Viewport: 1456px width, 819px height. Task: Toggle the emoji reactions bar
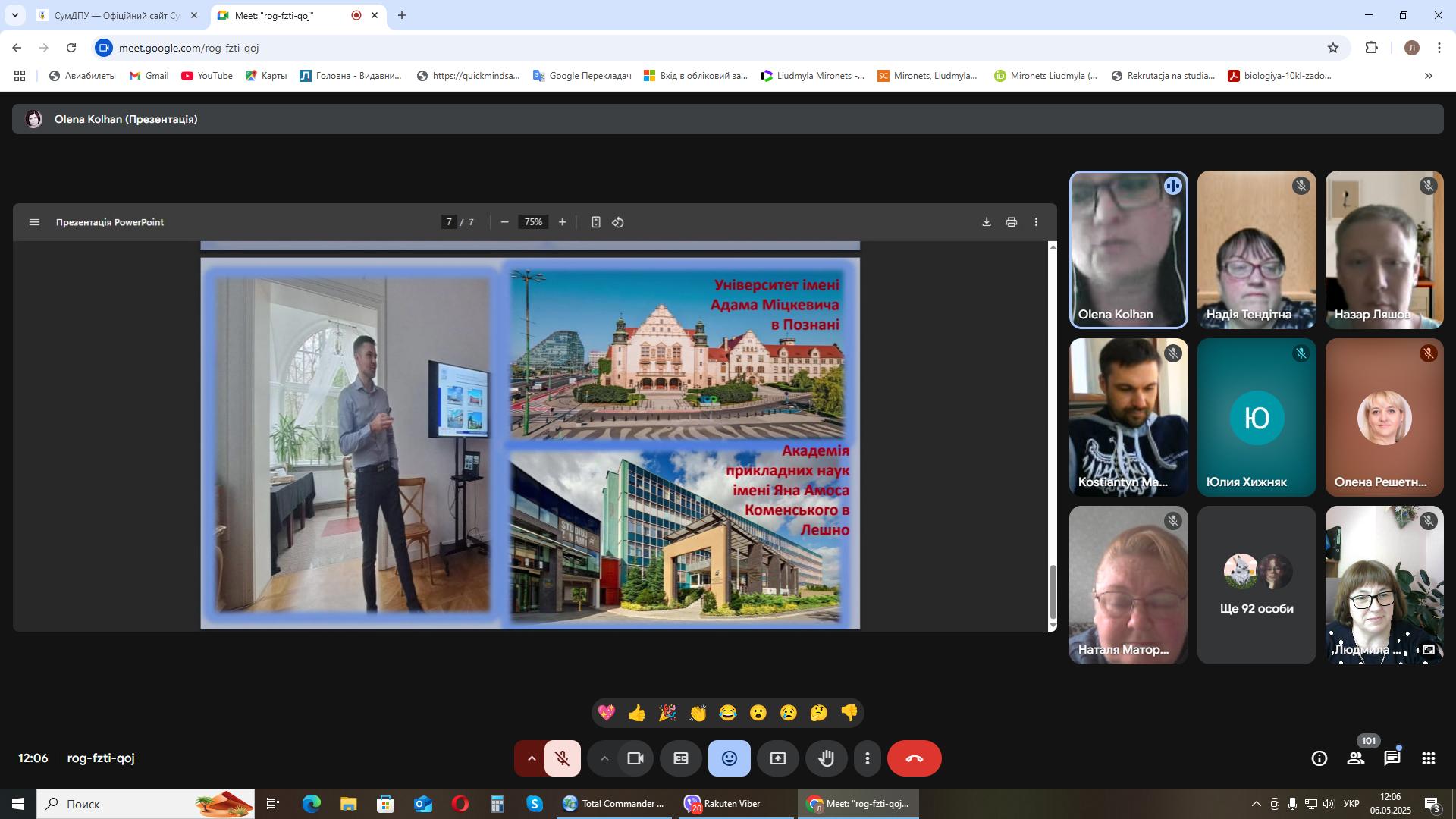(x=730, y=758)
